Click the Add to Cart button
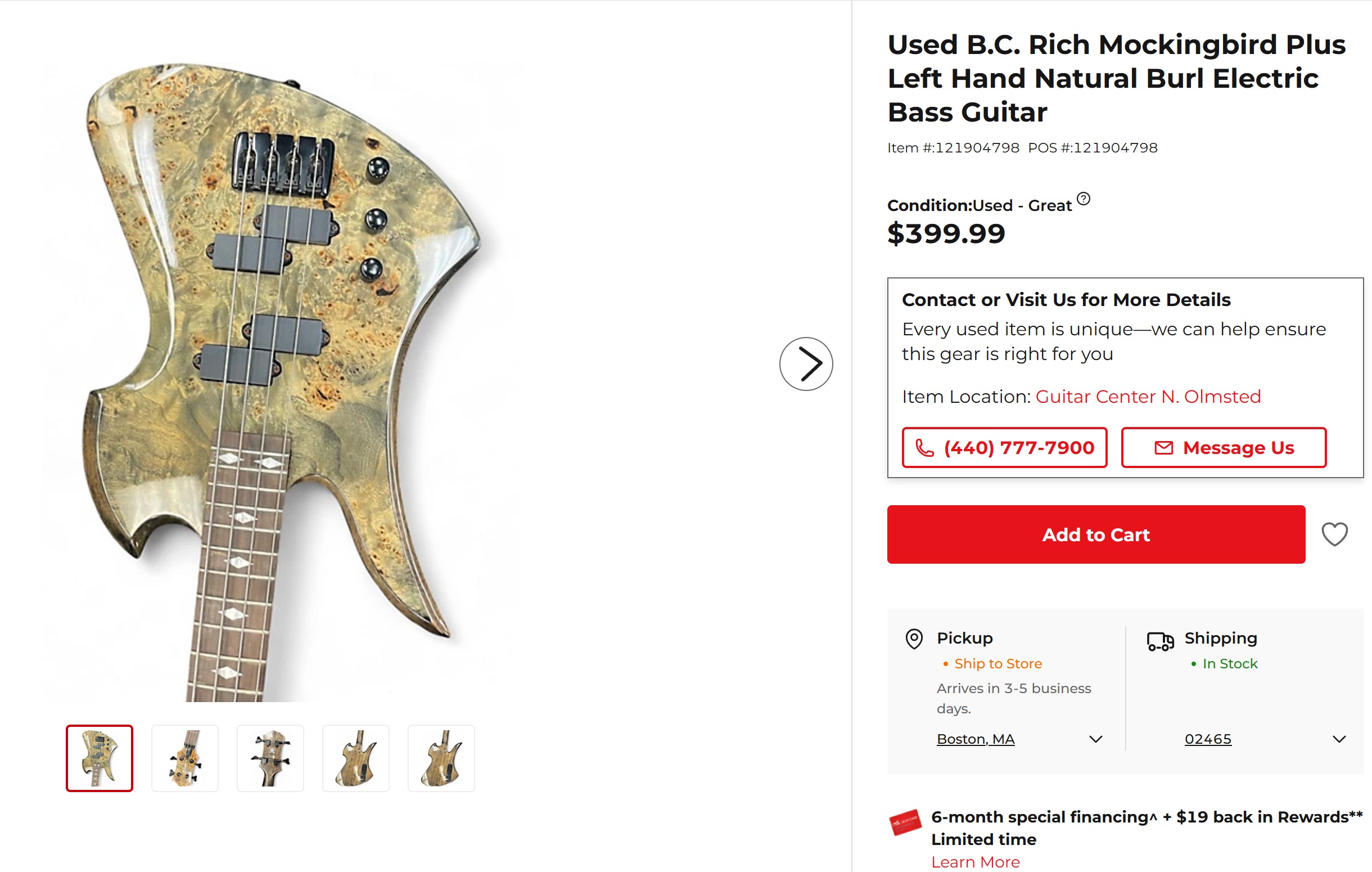Image resolution: width=1372 pixels, height=872 pixels. pyautogui.click(x=1096, y=534)
